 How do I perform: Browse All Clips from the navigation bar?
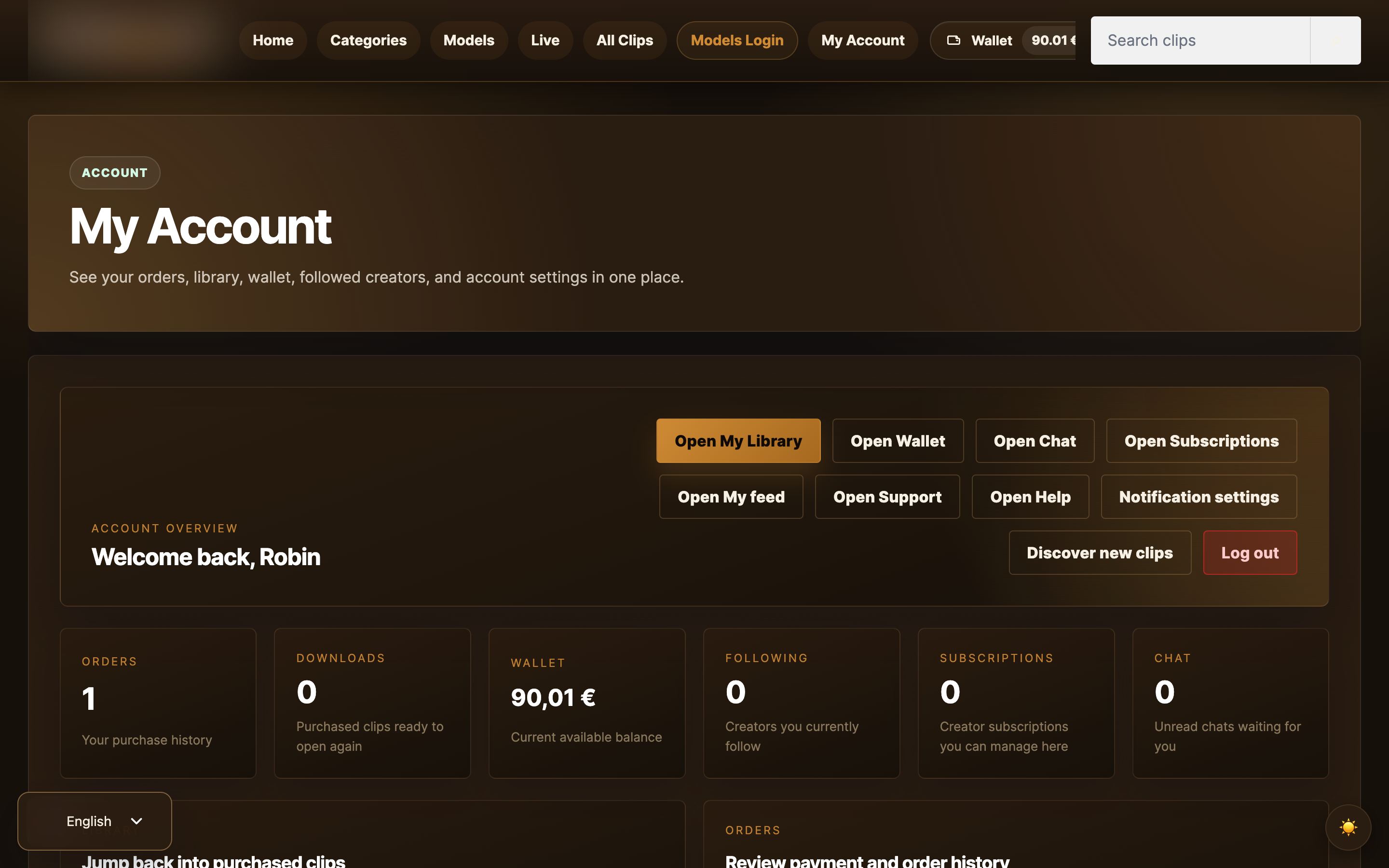coord(625,40)
